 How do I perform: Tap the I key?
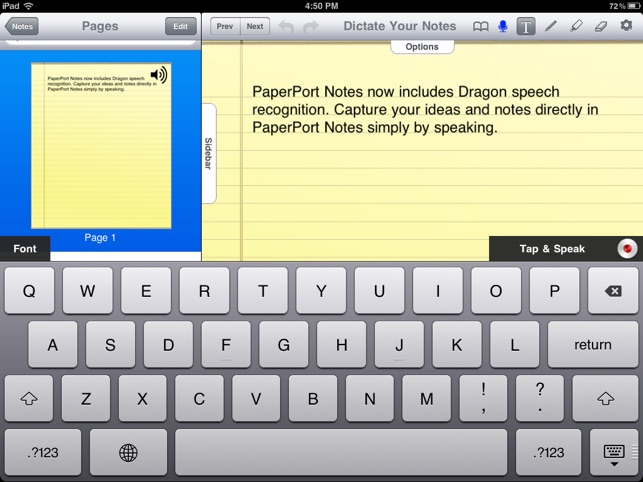pos(438,291)
